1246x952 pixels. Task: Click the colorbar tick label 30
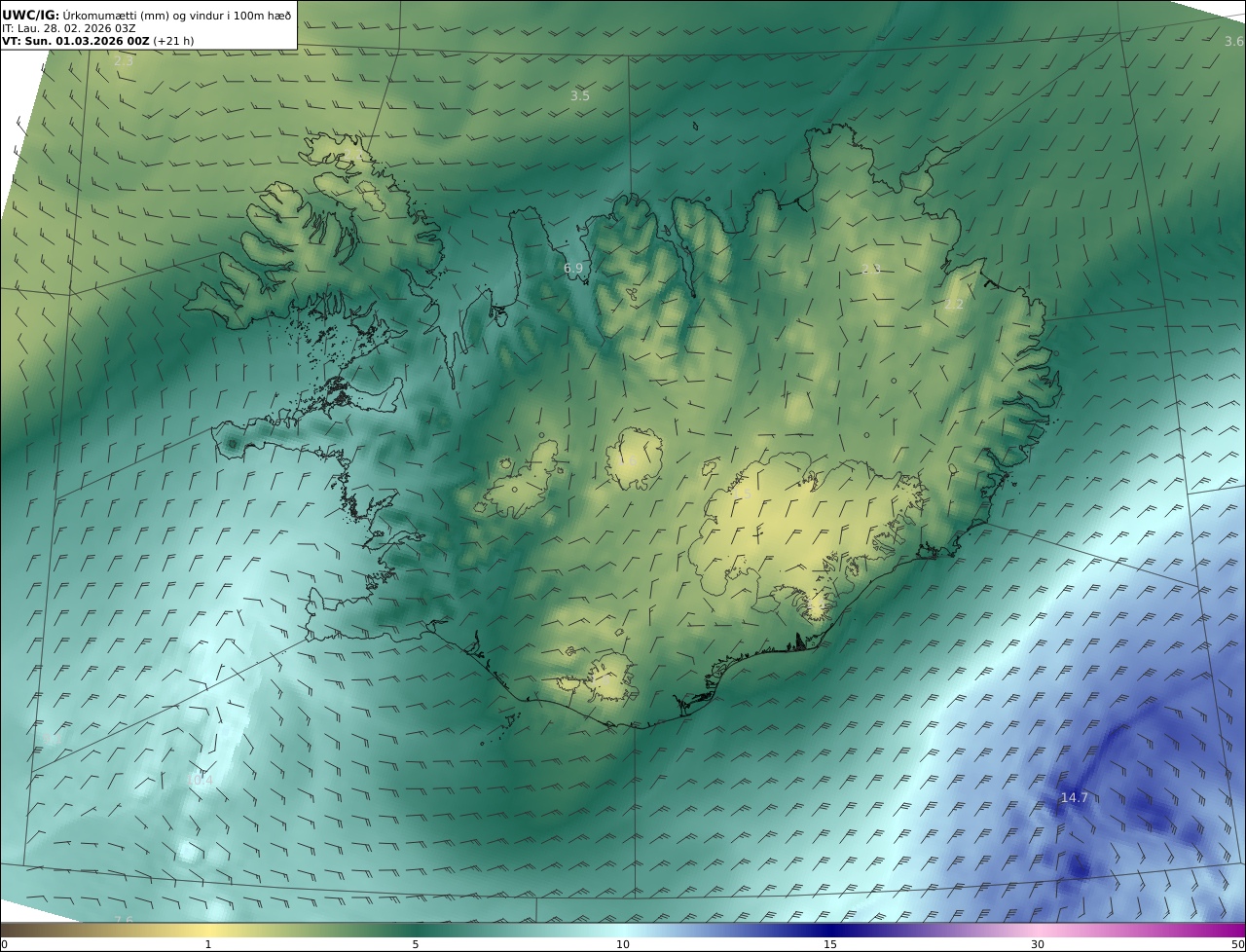click(x=1038, y=944)
